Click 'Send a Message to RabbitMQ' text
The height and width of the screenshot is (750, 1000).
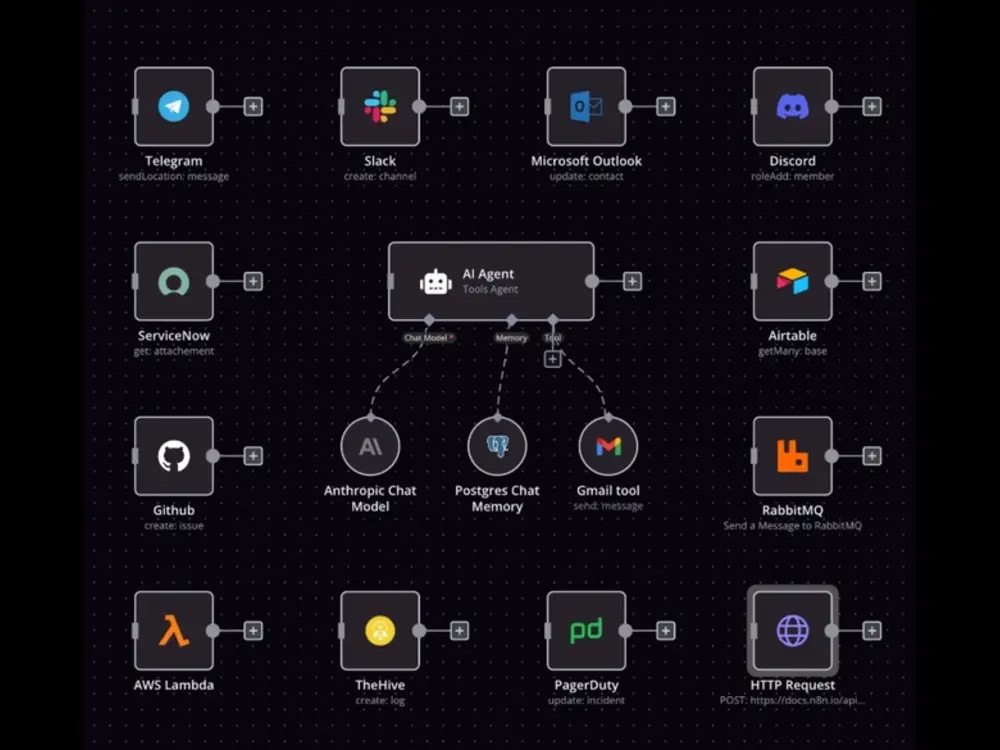(x=793, y=526)
